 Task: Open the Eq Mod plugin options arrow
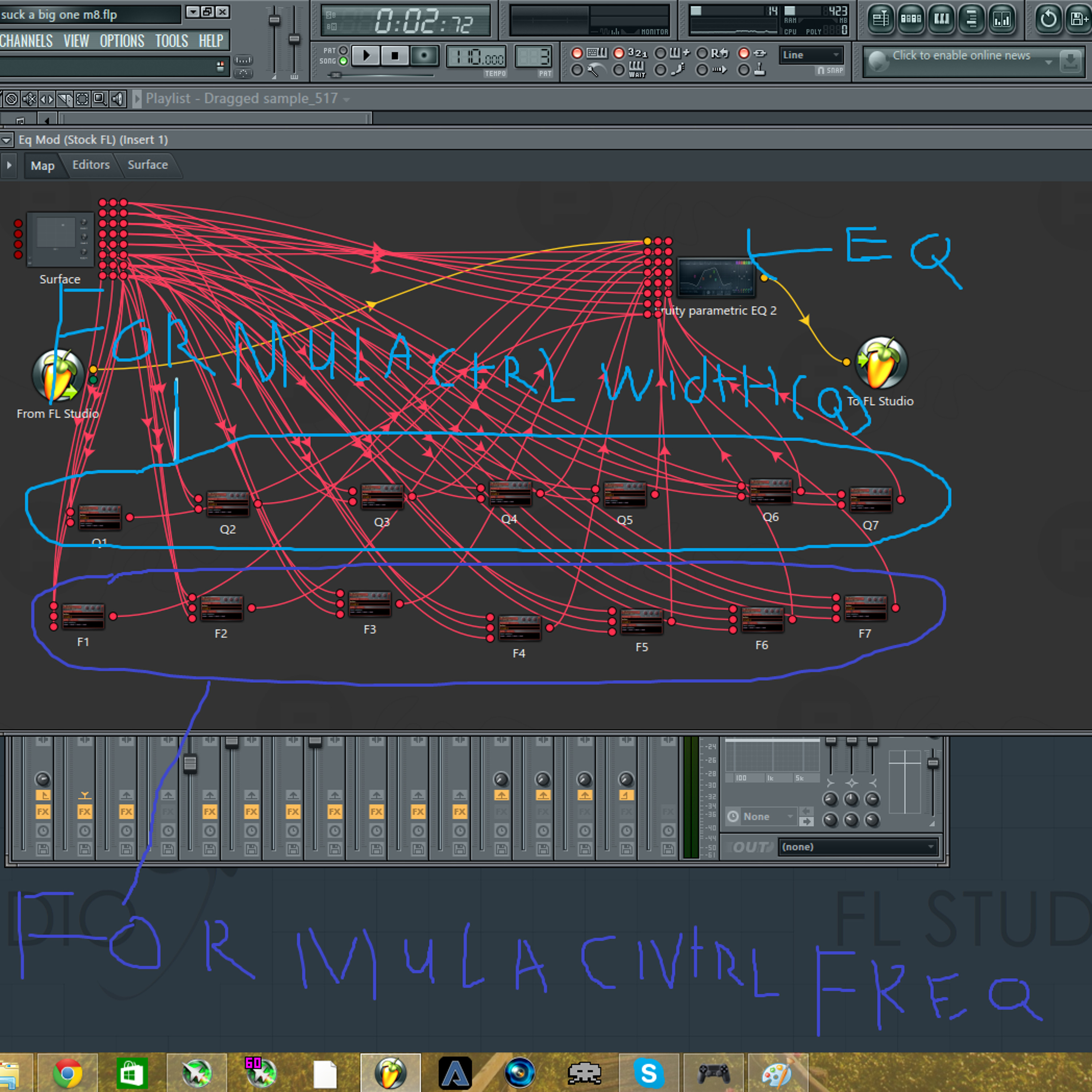[7, 140]
